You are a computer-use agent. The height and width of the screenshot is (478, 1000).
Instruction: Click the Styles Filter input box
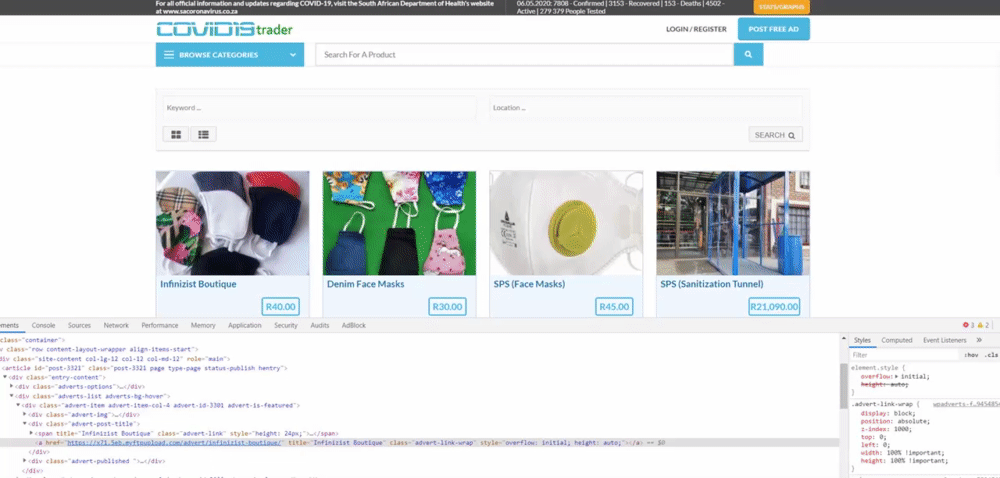pyautogui.click(x=906, y=355)
